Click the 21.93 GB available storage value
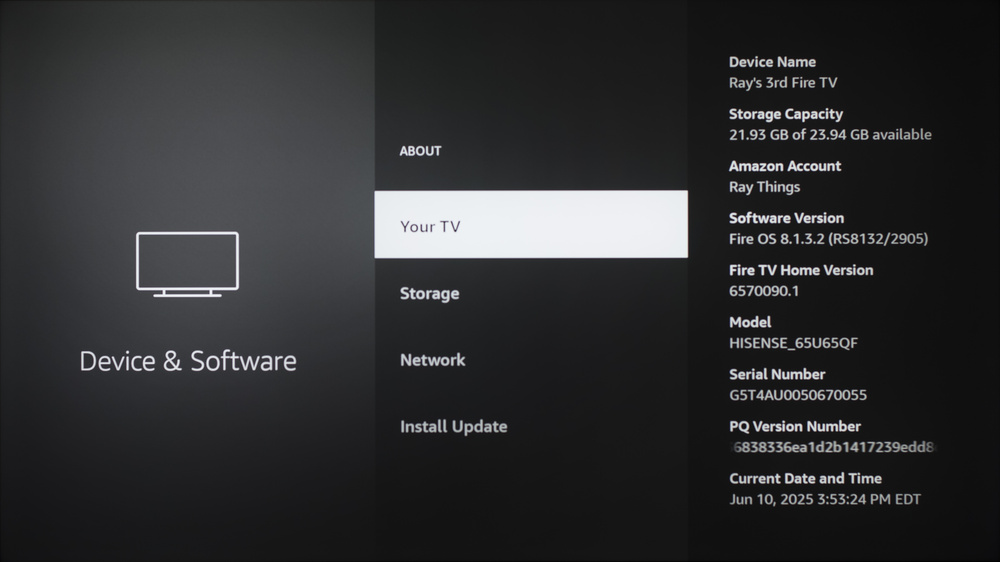The height and width of the screenshot is (562, 1000). [x=829, y=135]
